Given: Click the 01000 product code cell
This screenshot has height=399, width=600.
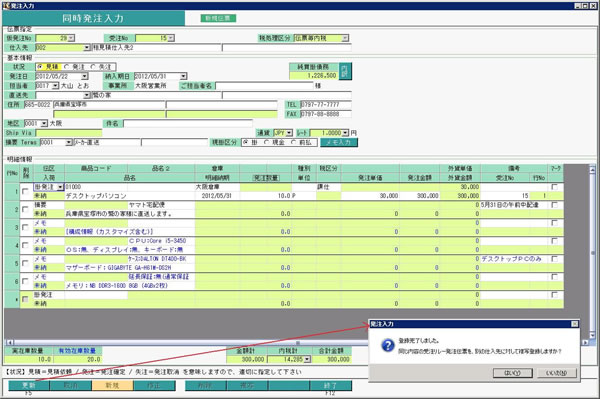Looking at the screenshot, I should (96, 187).
